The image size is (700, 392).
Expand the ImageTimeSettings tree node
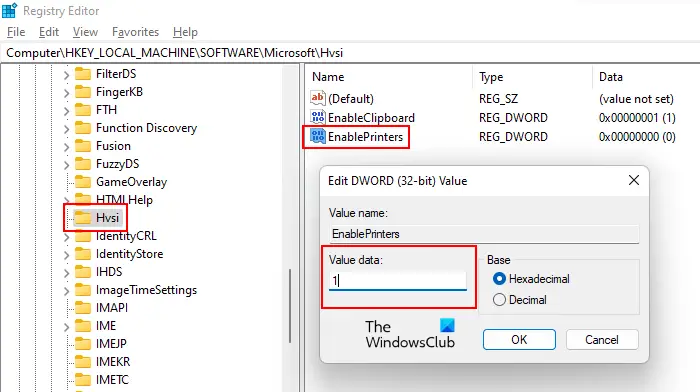pos(66,291)
